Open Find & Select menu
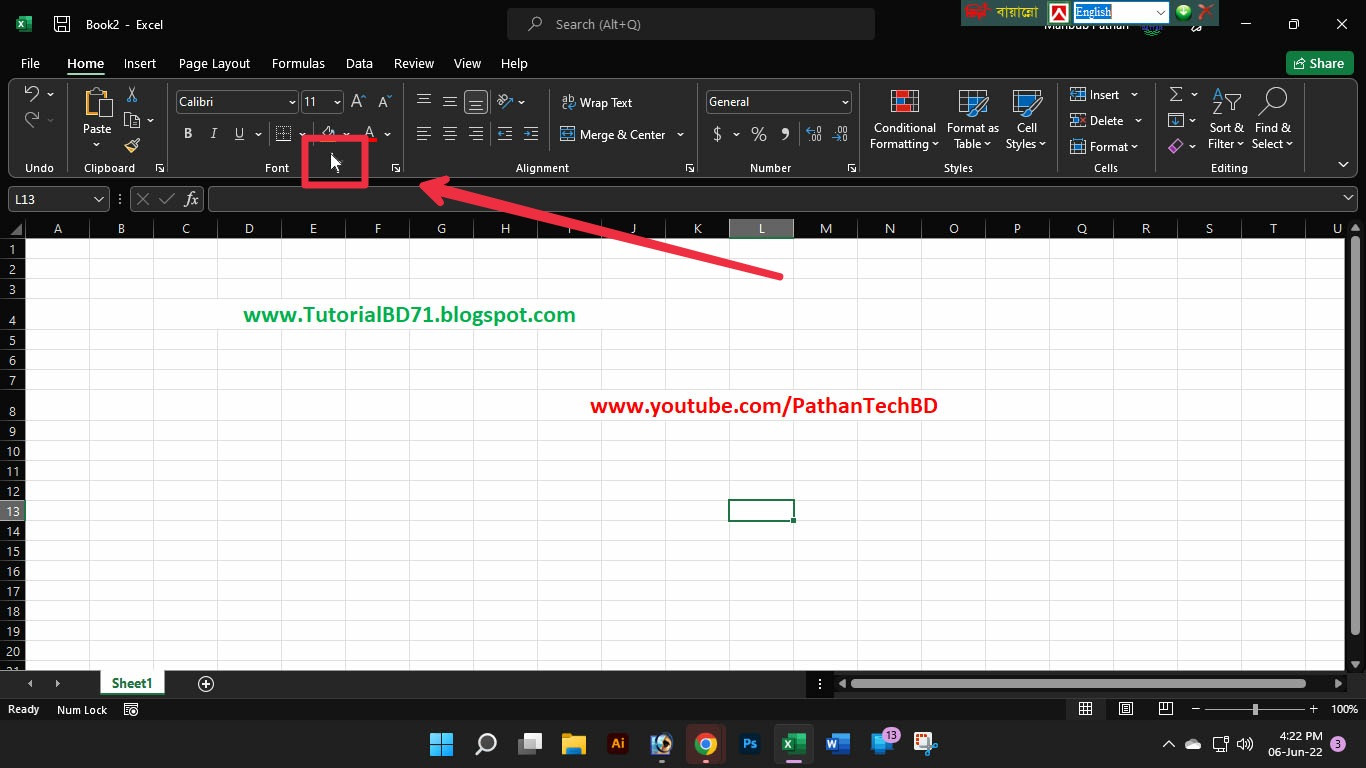This screenshot has width=1366, height=768. pyautogui.click(x=1273, y=120)
